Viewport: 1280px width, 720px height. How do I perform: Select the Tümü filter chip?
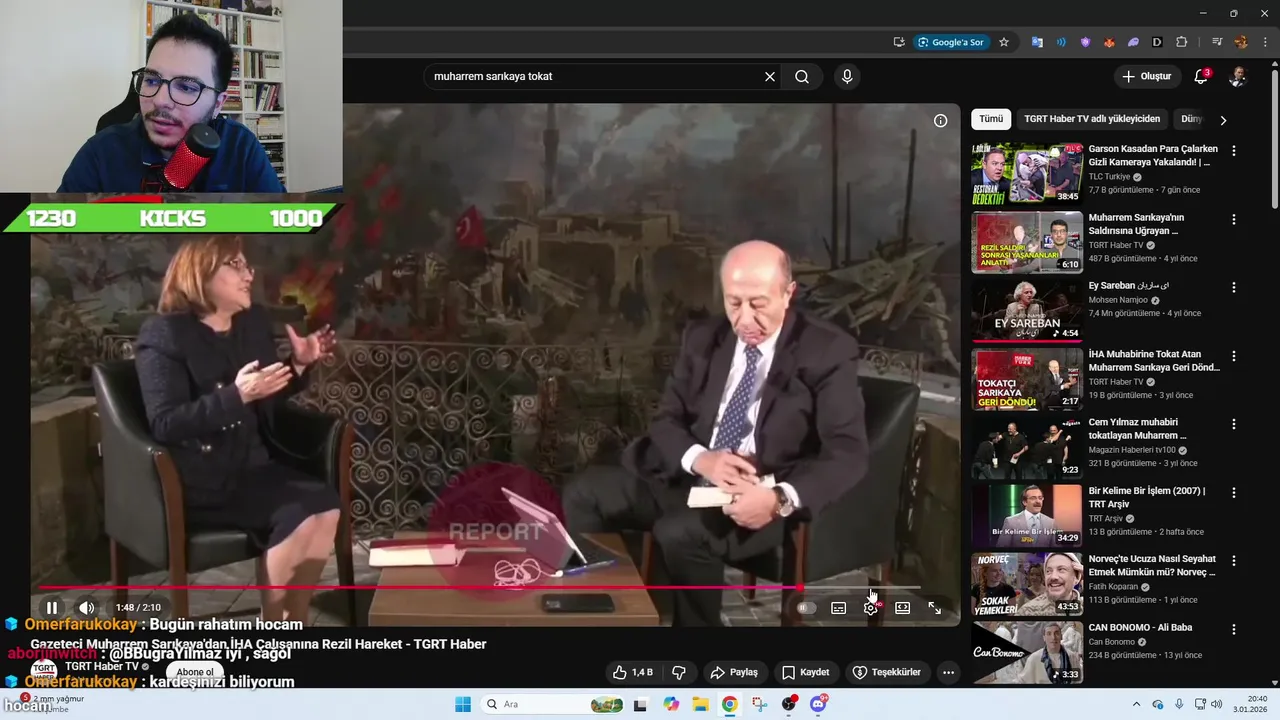point(991,119)
